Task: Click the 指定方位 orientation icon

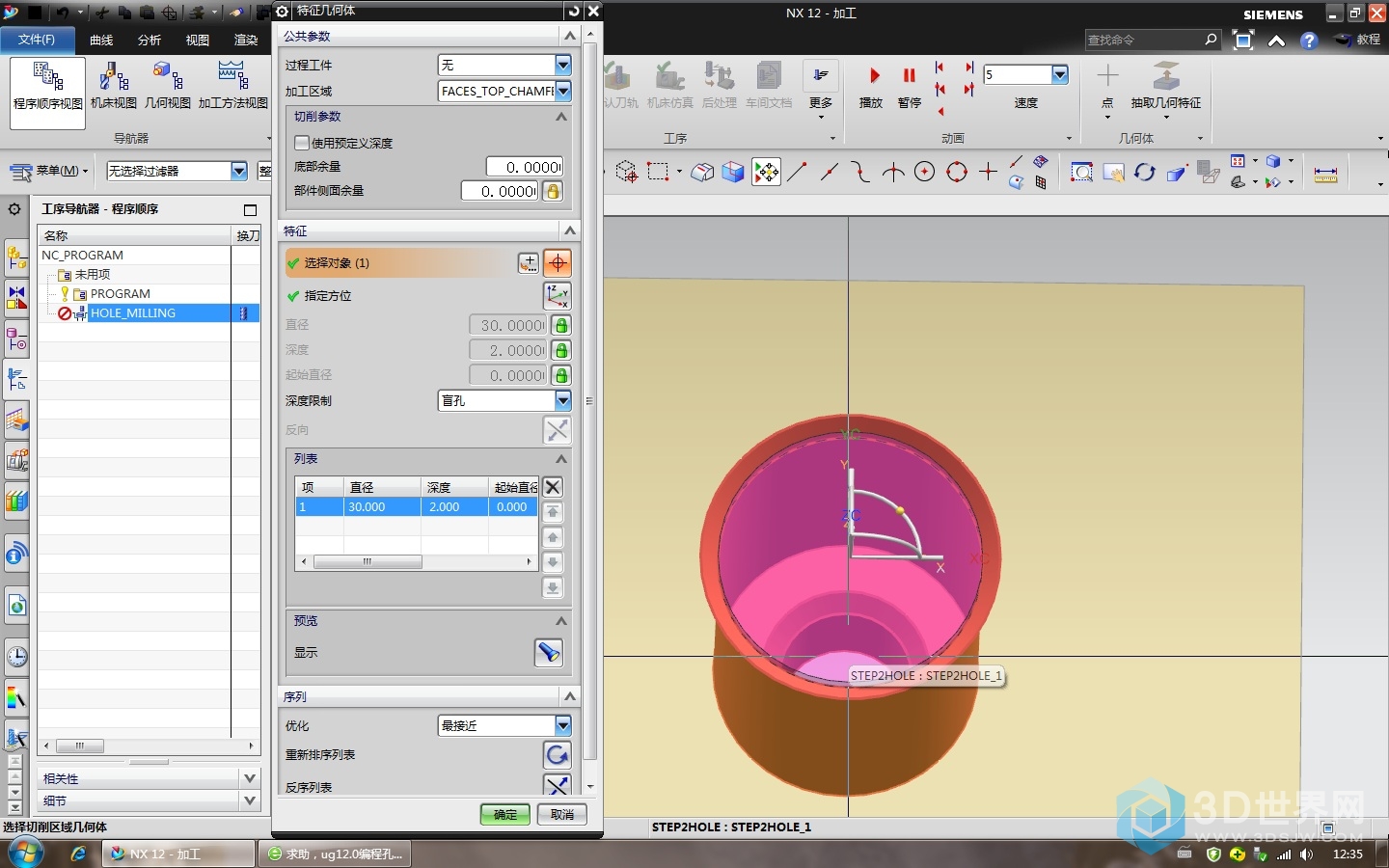Action: 558,296
